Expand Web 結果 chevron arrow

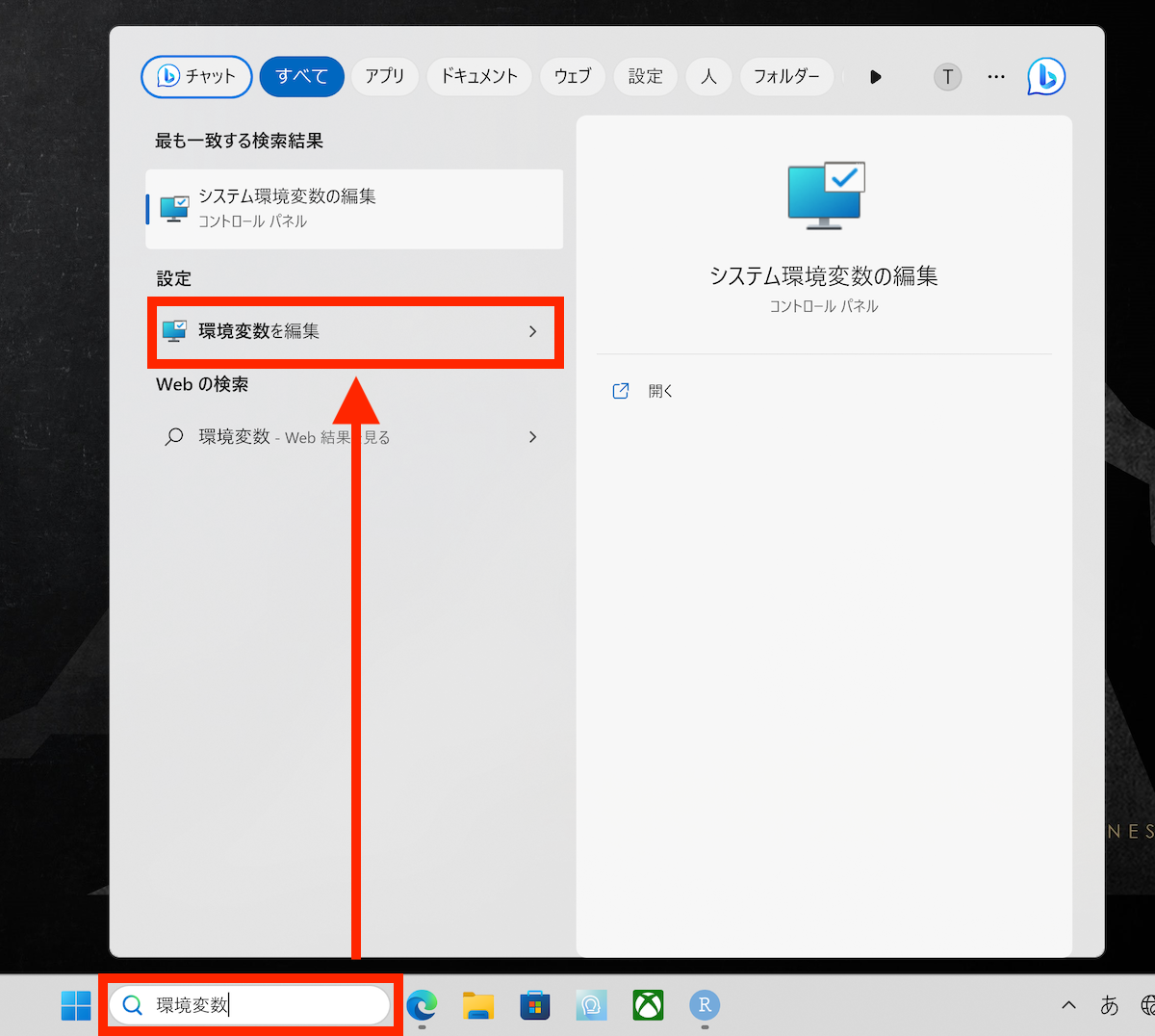click(x=533, y=437)
